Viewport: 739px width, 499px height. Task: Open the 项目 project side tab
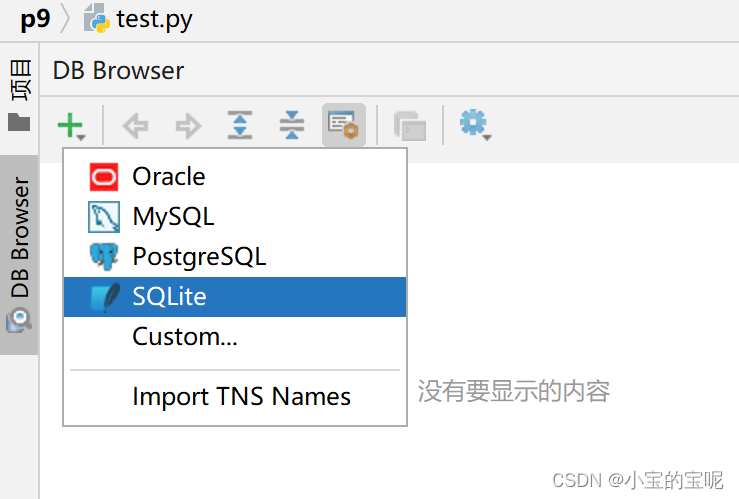click(19, 95)
